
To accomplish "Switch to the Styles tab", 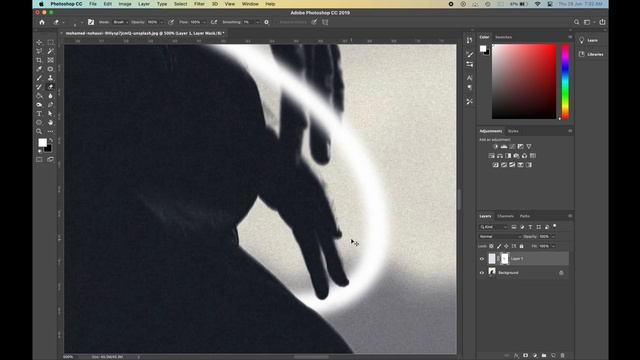I will coord(513,131).
